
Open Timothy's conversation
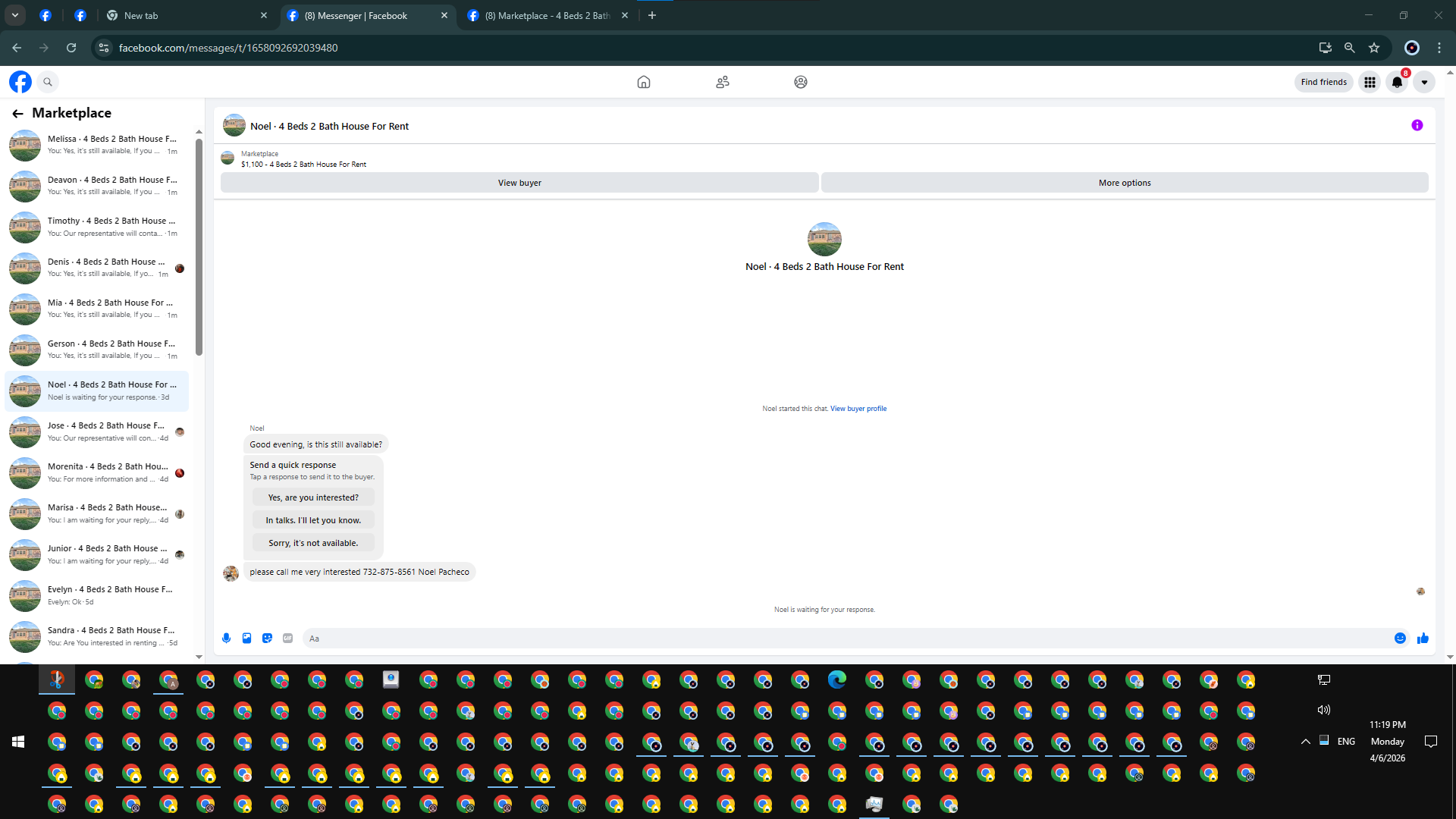(97, 227)
